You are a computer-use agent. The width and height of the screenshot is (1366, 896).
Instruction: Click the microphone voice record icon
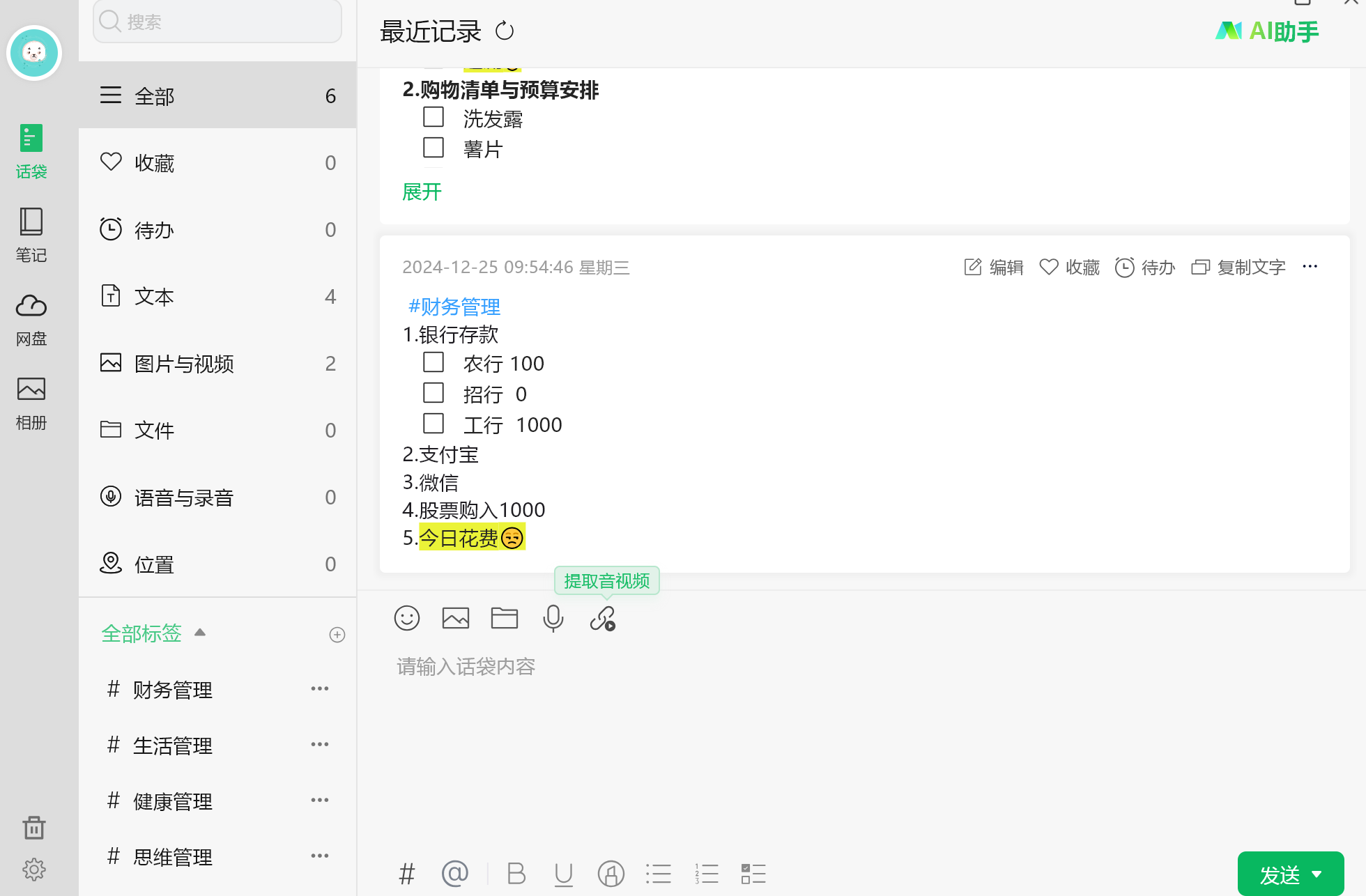pyautogui.click(x=553, y=618)
